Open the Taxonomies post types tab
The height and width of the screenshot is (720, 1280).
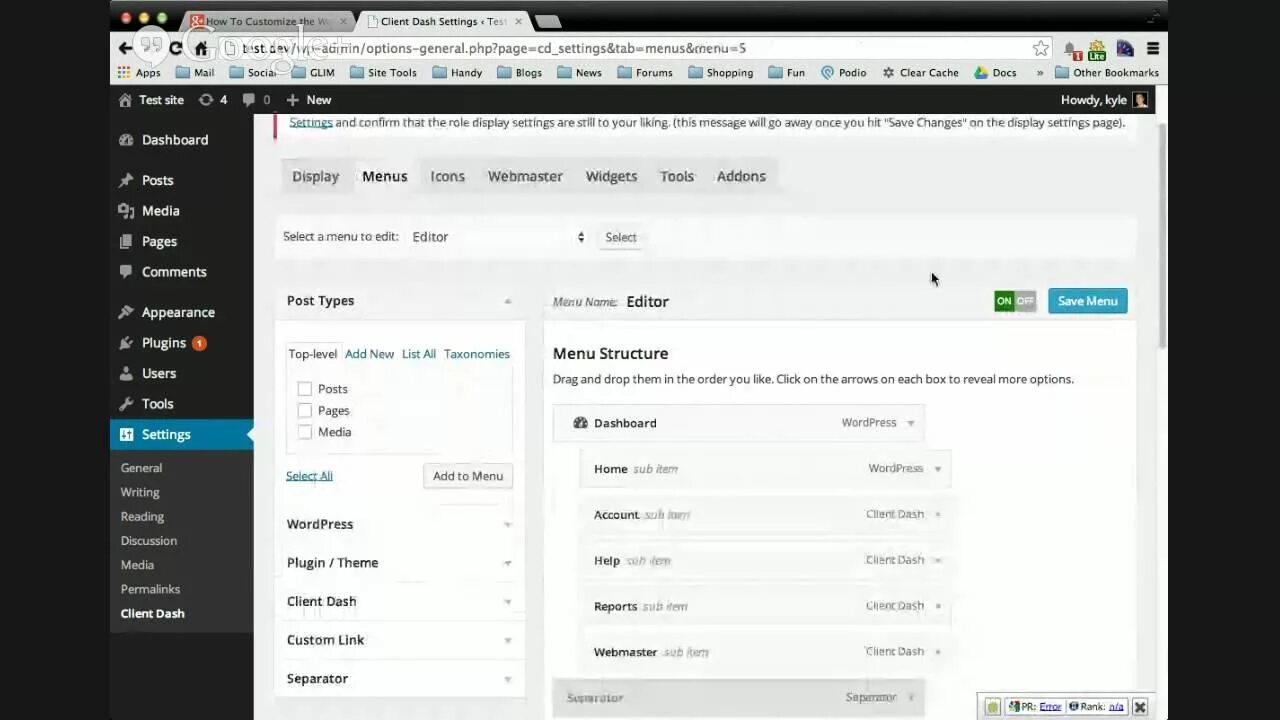pyautogui.click(x=477, y=354)
